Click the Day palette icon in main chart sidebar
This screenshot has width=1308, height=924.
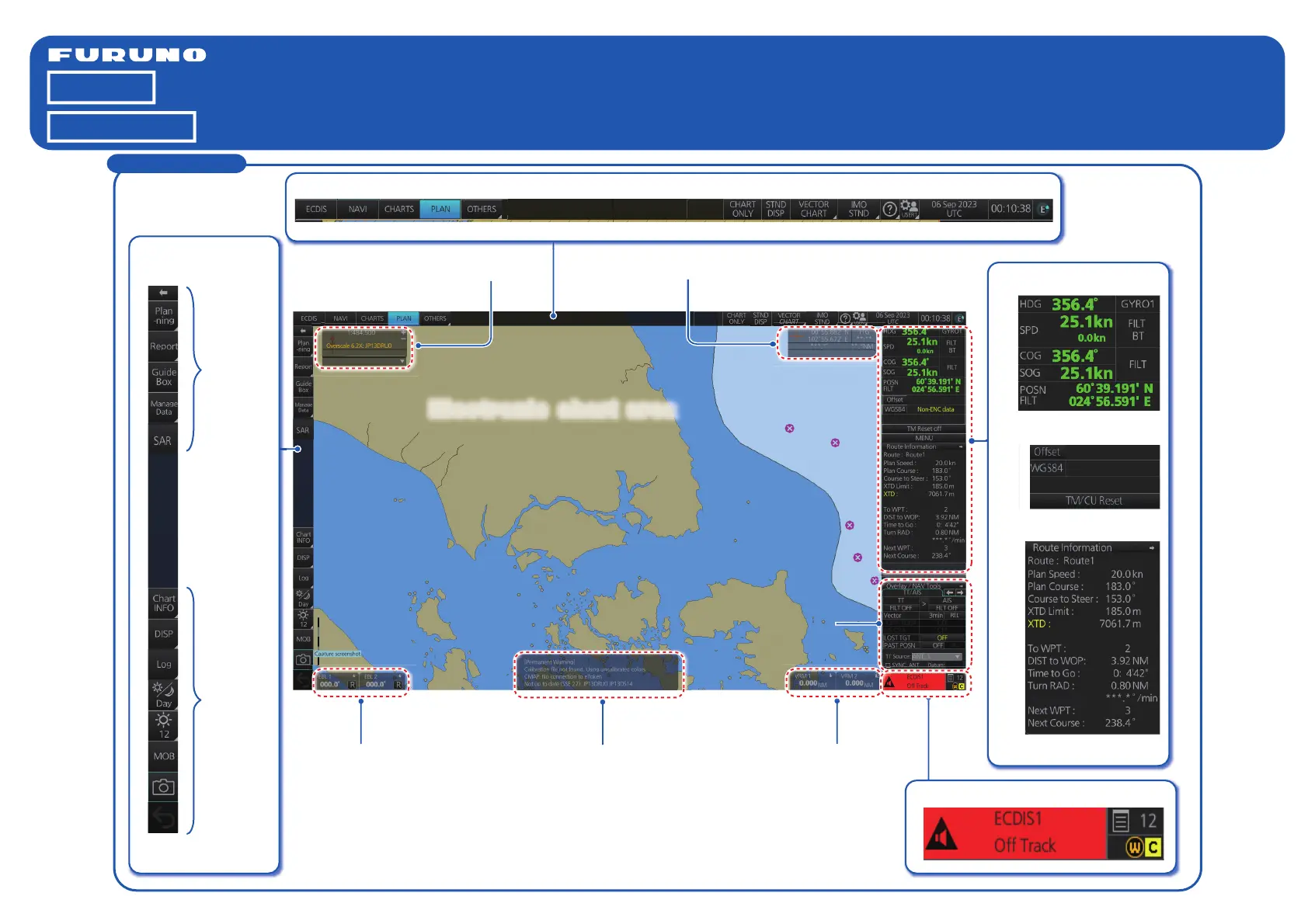pyautogui.click(x=303, y=598)
